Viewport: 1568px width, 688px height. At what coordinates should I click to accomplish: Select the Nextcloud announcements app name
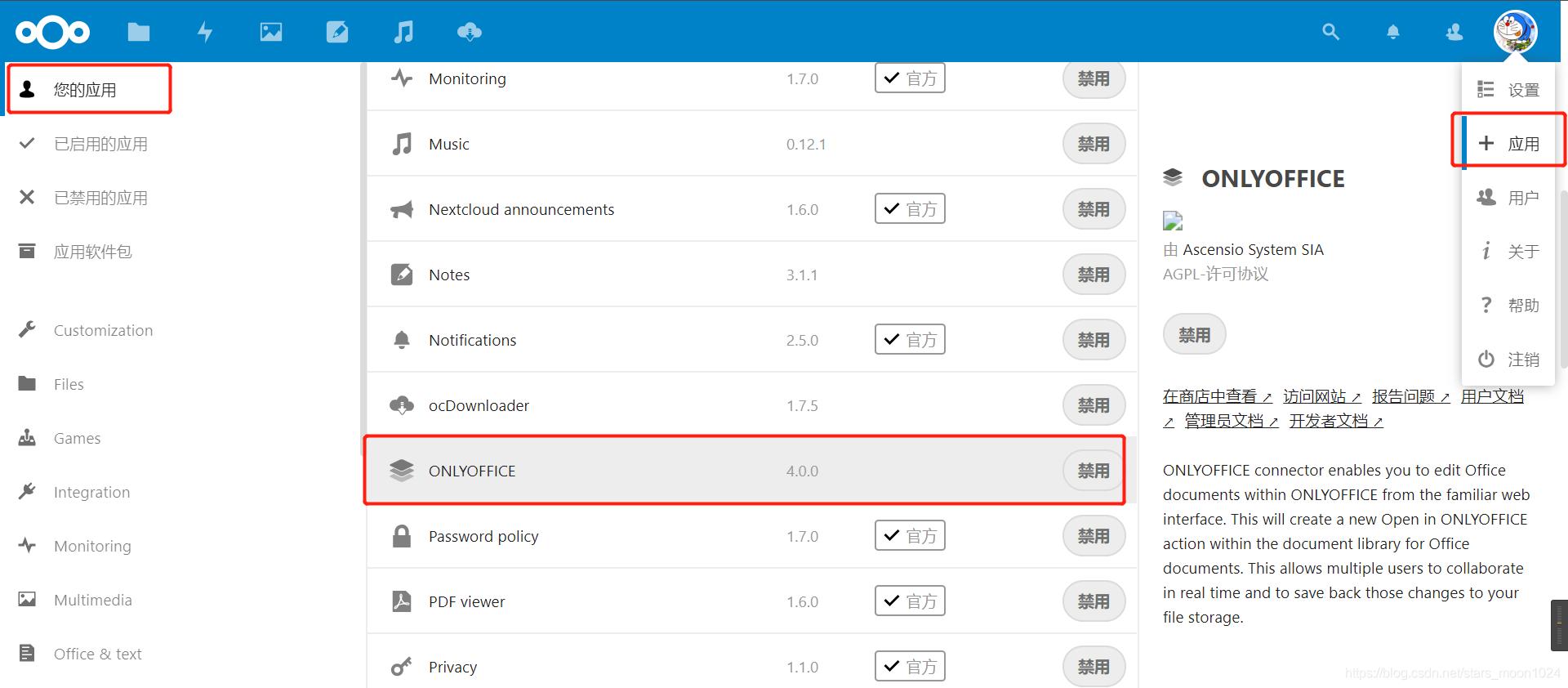click(x=521, y=209)
